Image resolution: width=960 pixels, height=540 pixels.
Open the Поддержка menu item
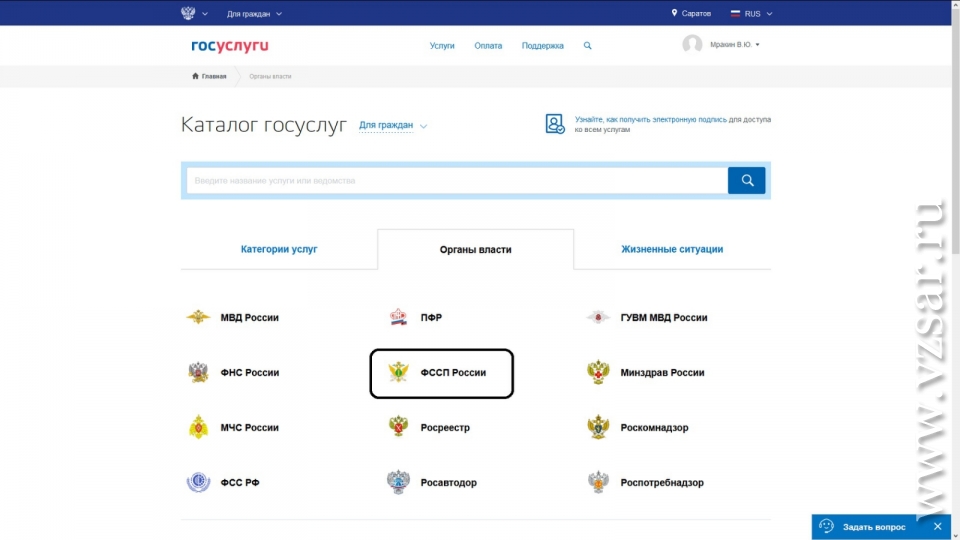[542, 45]
